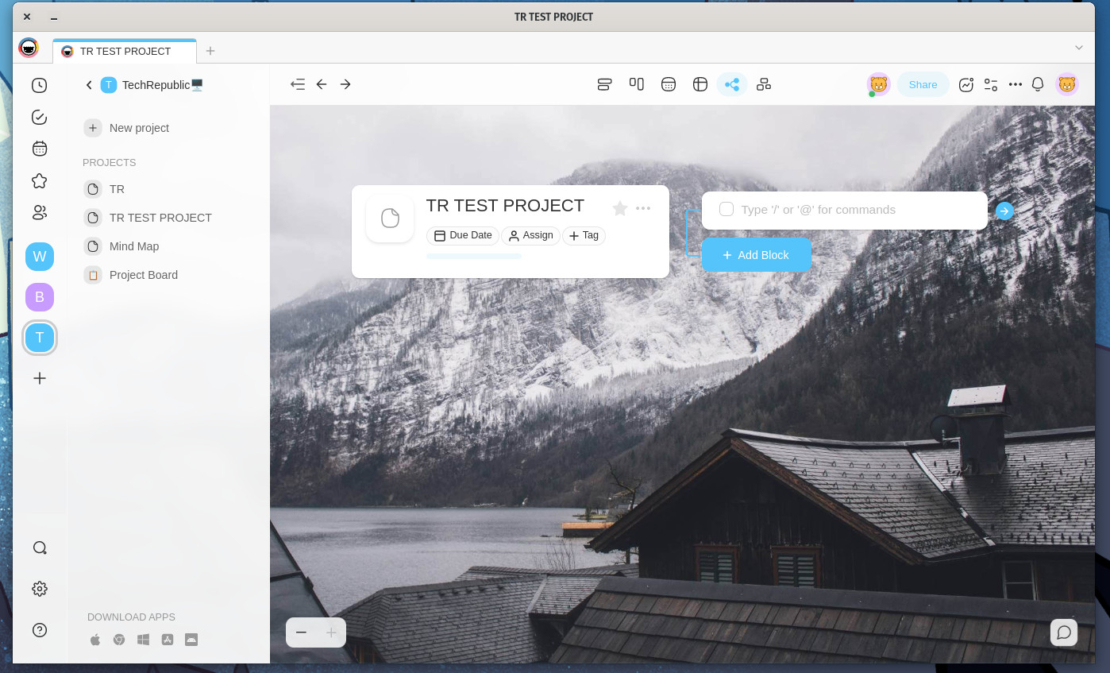The height and width of the screenshot is (673, 1110).
Task: Click the Add Block button
Action: 756,255
